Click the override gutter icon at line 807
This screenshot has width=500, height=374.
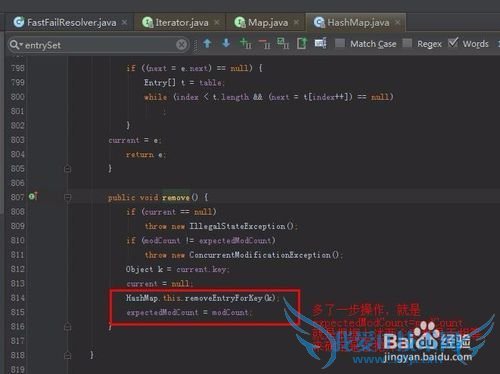point(33,196)
